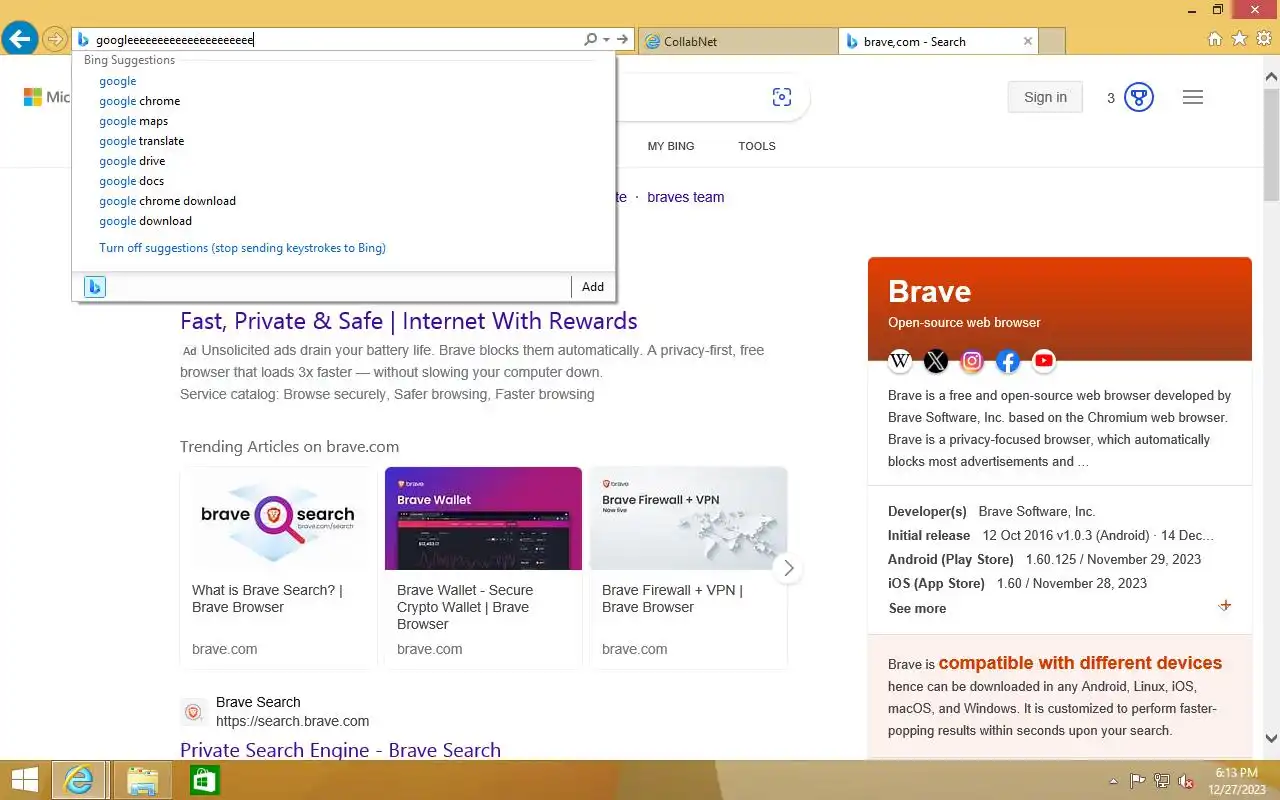Open Brave's Wikipedia icon

click(x=900, y=361)
